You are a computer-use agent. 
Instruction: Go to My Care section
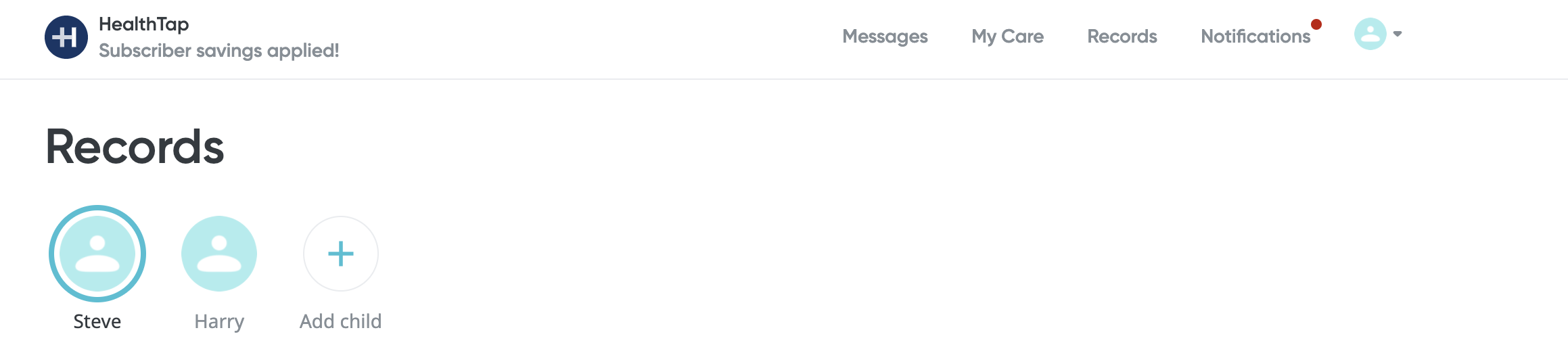[1007, 37]
